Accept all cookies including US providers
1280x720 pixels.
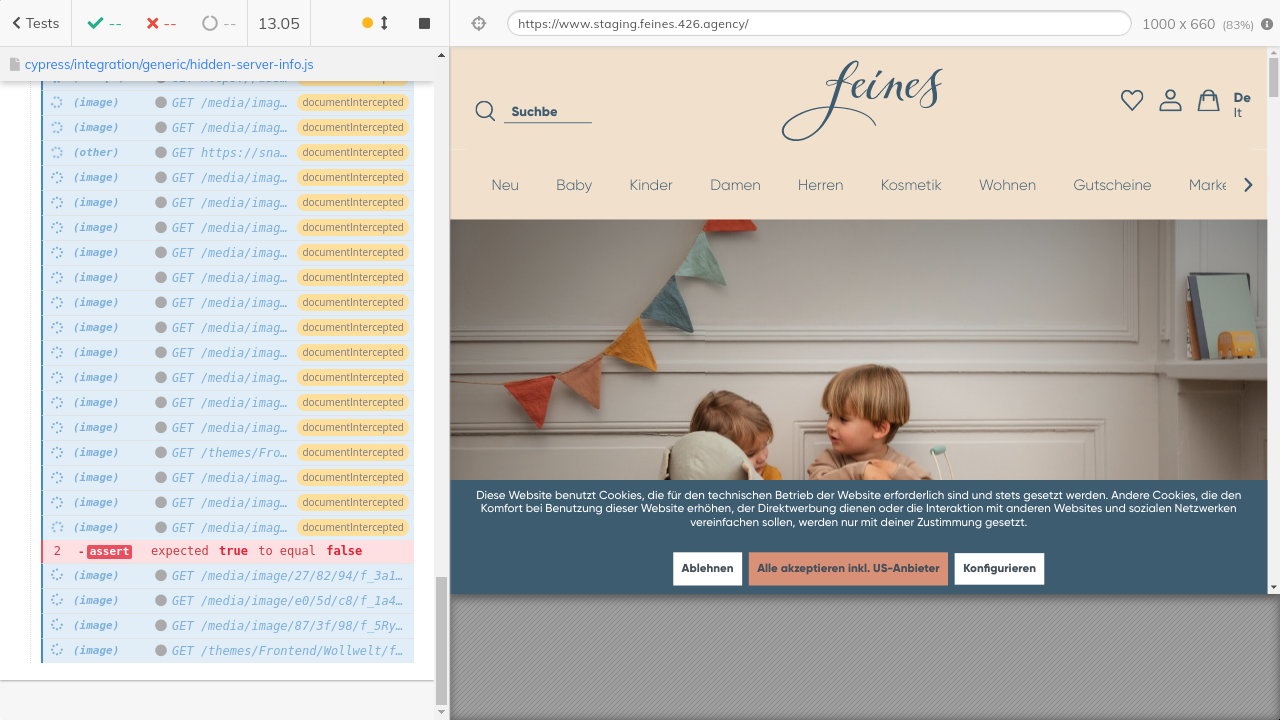point(848,568)
